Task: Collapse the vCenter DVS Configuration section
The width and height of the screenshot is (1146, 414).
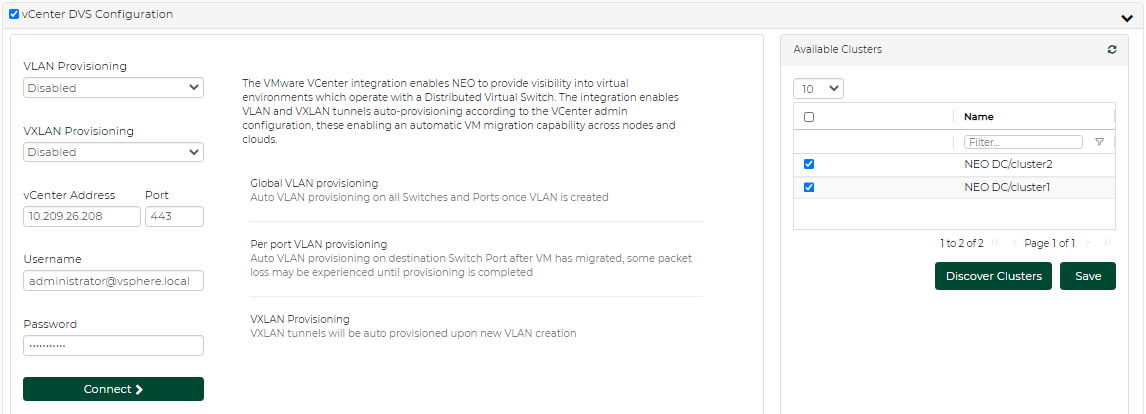Action: pos(1127,16)
